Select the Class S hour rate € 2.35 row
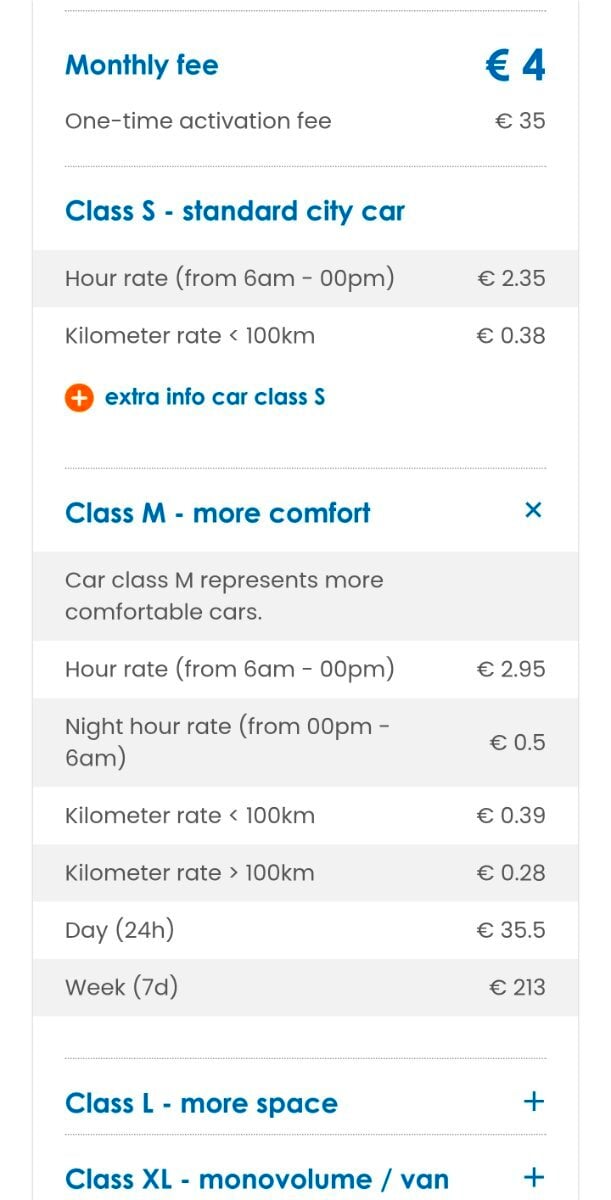 point(305,278)
